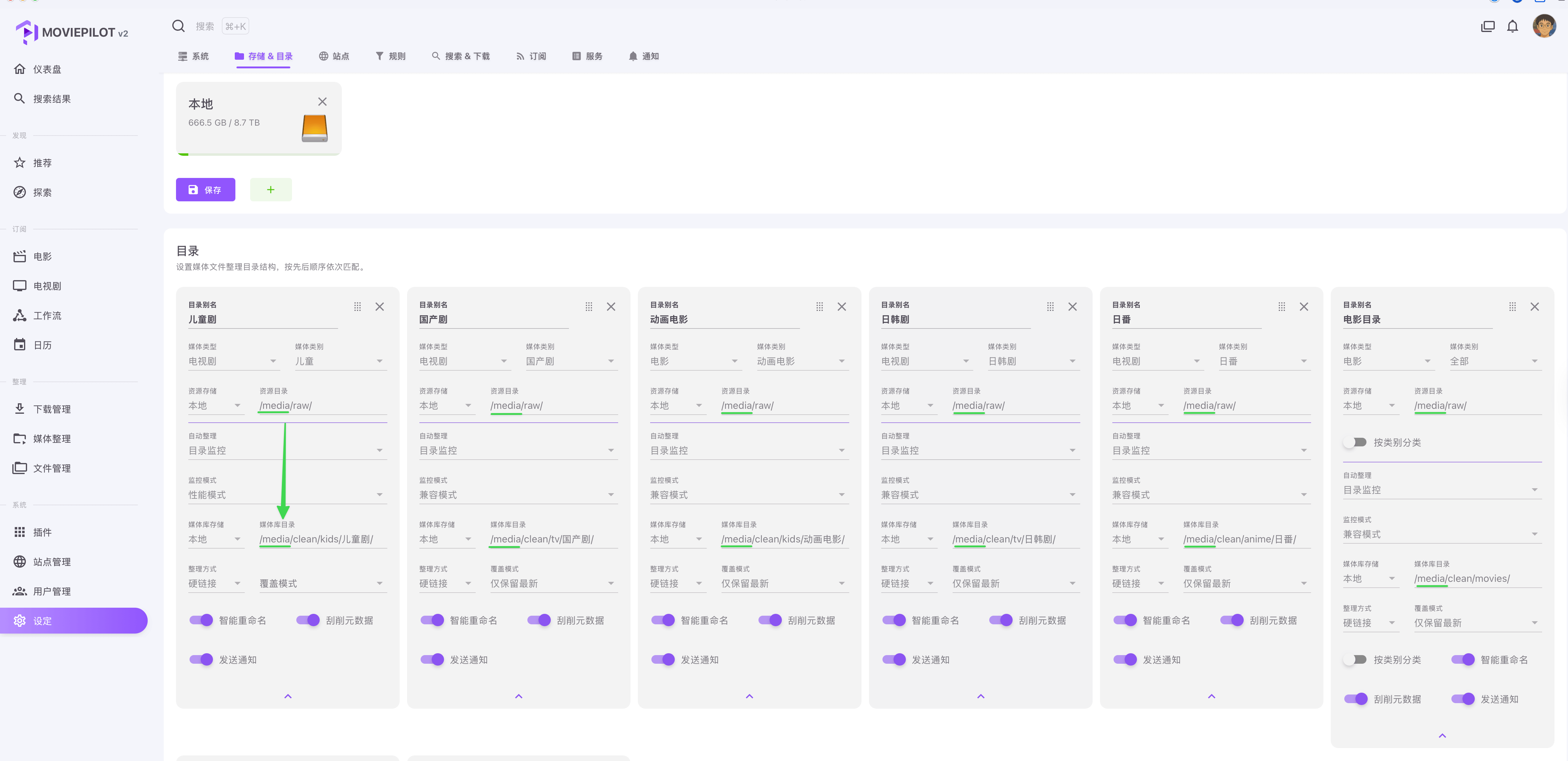Image resolution: width=1568 pixels, height=761 pixels.
Task: Open the user avatar in top right
Action: (x=1544, y=26)
